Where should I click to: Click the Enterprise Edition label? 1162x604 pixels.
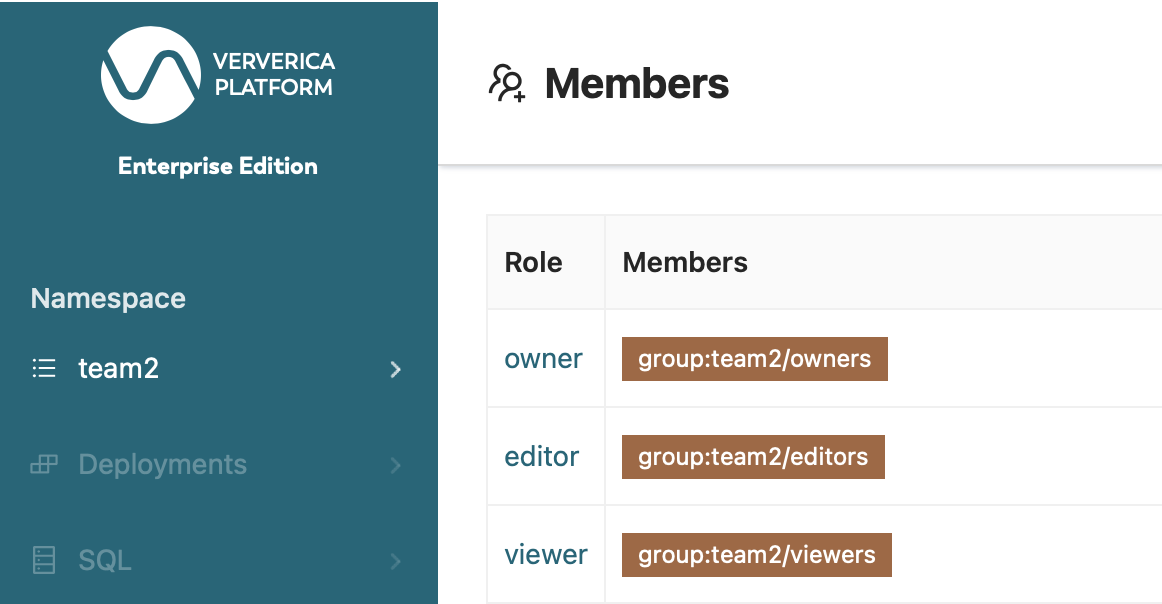(x=217, y=166)
